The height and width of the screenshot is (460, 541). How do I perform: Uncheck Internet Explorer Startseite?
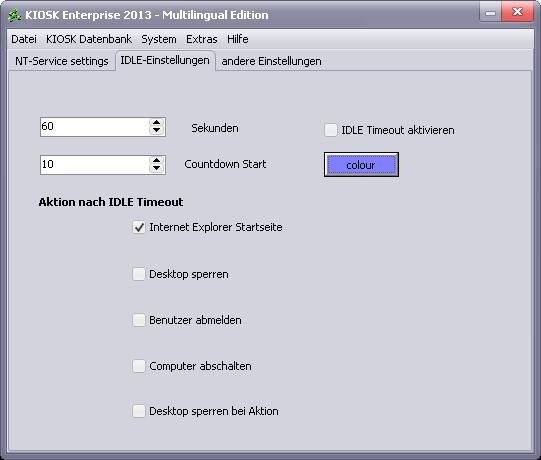[x=139, y=227]
